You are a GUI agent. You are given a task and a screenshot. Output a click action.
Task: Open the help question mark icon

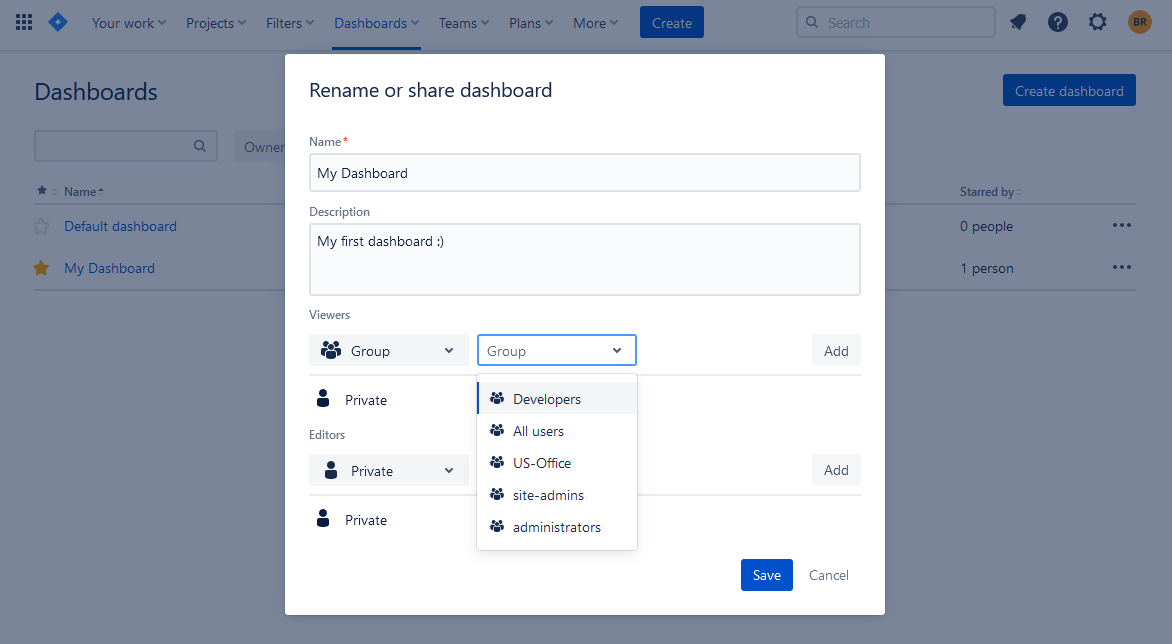click(x=1058, y=22)
